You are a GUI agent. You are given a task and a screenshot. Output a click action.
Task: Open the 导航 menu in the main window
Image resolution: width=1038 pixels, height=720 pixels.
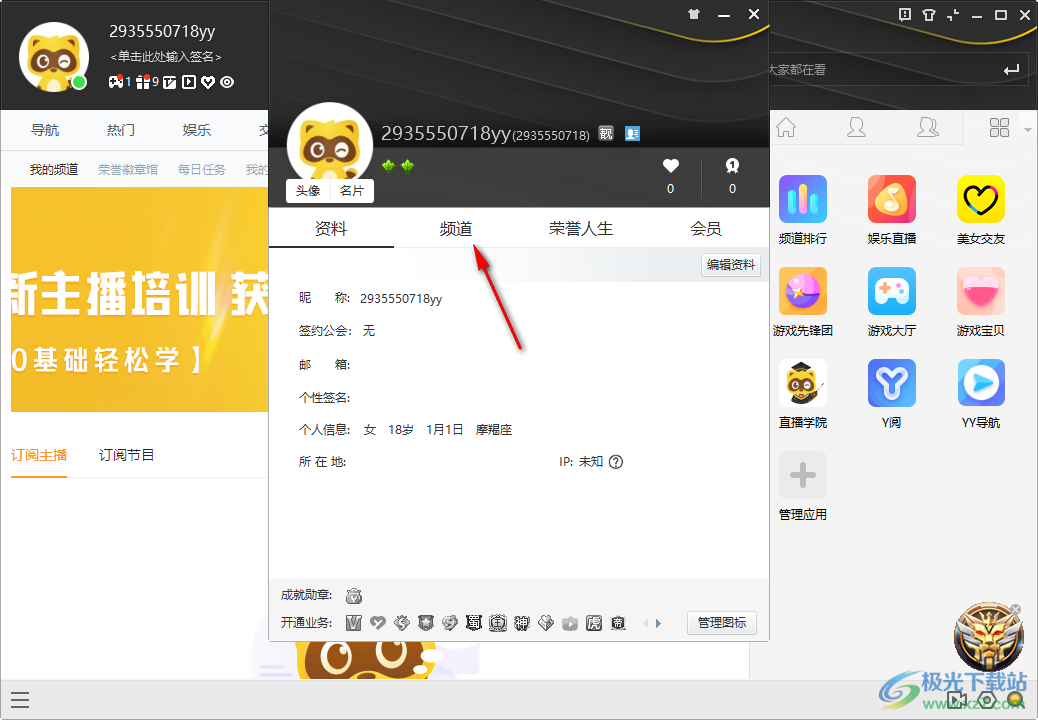pyautogui.click(x=45, y=130)
